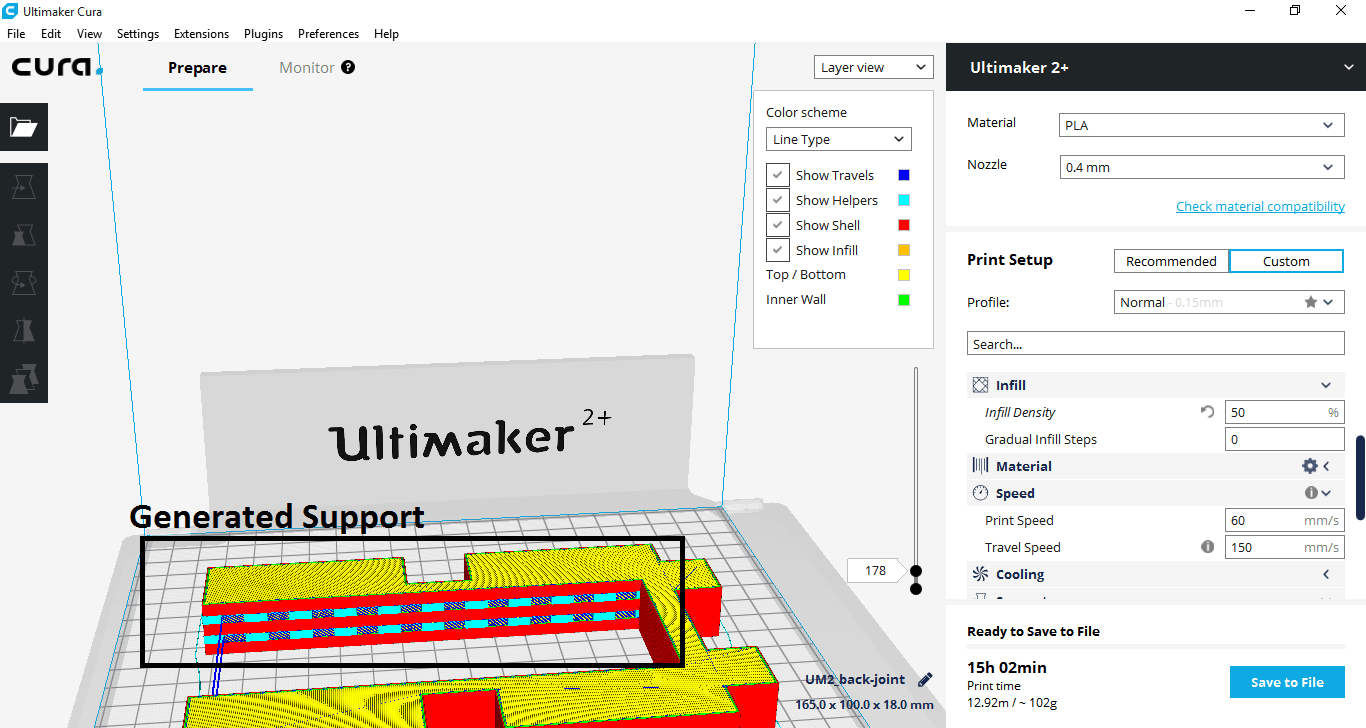Toggle Show Travels checkbox
The height and width of the screenshot is (728, 1366).
[778, 175]
